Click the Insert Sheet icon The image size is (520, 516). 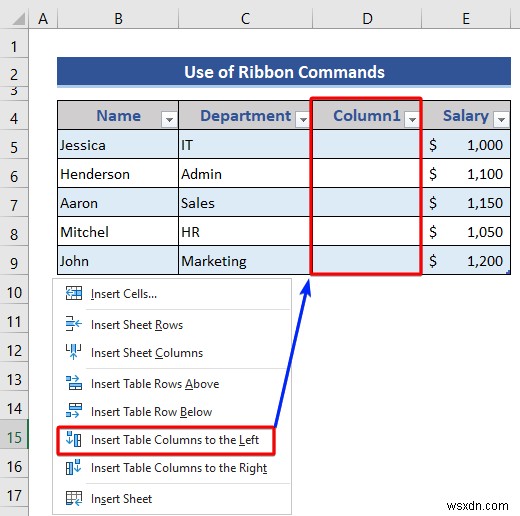tap(74, 498)
